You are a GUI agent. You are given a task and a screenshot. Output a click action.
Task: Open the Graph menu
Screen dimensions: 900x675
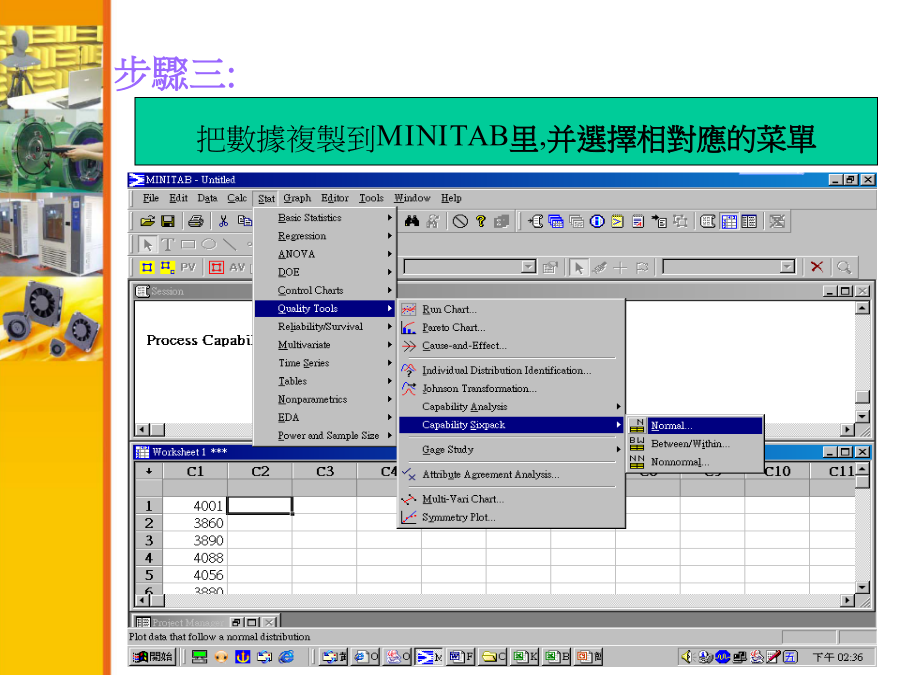click(x=297, y=198)
